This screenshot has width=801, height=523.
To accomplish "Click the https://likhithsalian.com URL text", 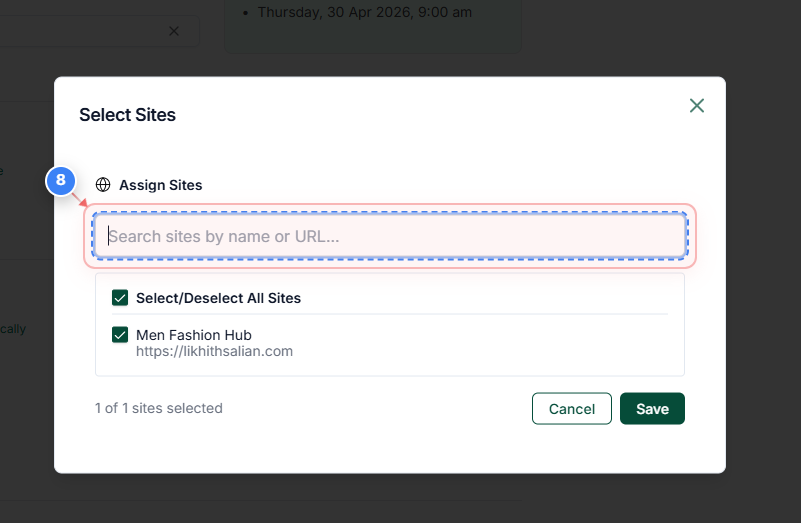I will point(215,351).
